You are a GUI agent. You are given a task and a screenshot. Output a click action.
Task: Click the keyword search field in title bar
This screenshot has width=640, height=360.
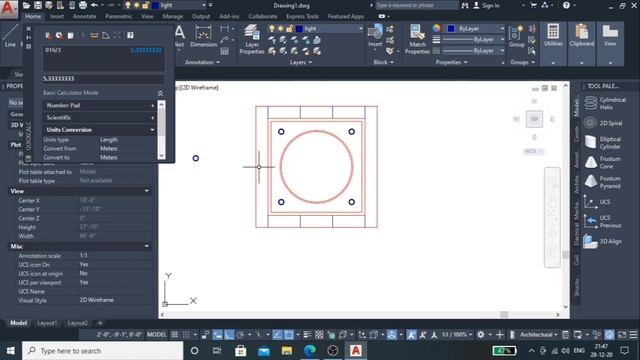click(416, 5)
